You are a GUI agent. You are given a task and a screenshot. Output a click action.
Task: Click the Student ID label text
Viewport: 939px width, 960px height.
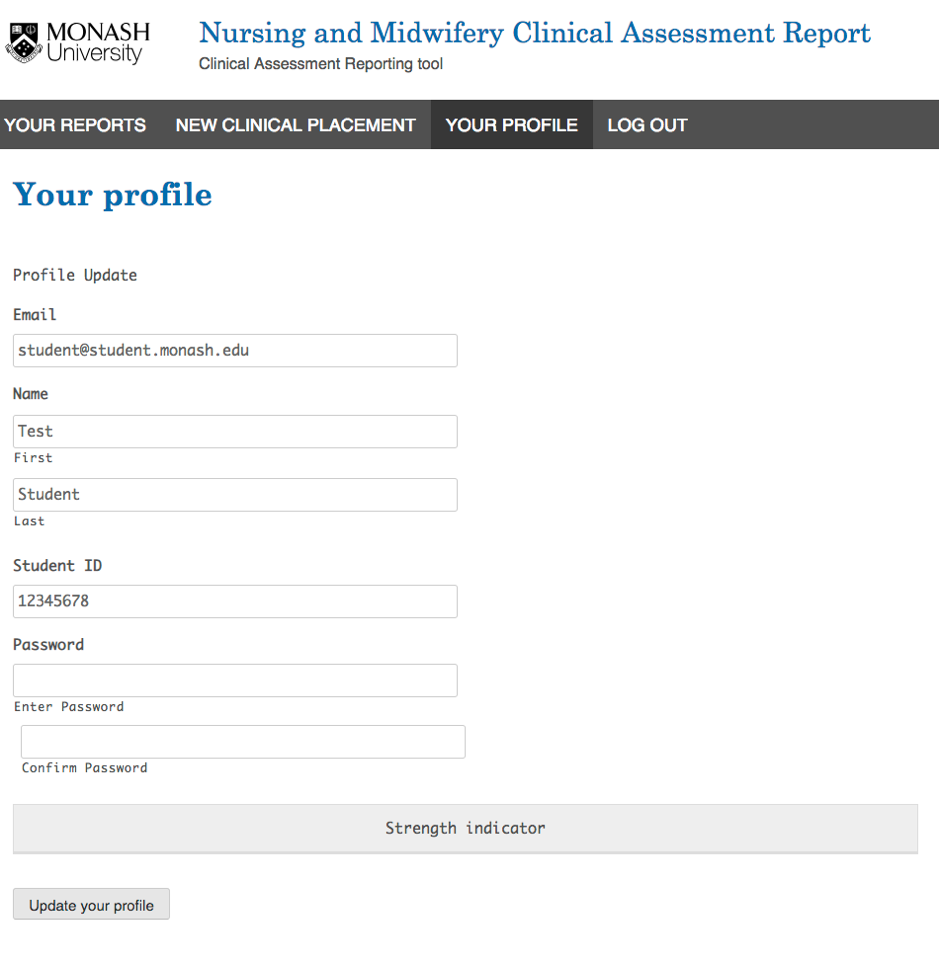click(57, 565)
